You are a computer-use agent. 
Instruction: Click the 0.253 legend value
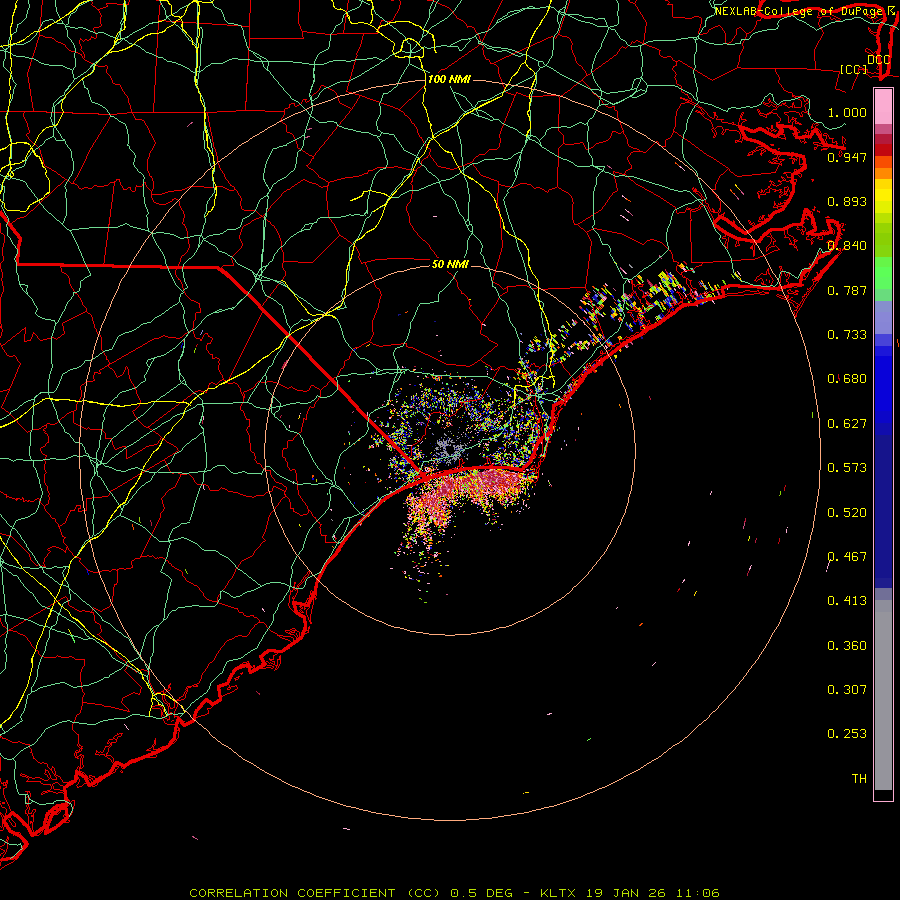point(847,734)
